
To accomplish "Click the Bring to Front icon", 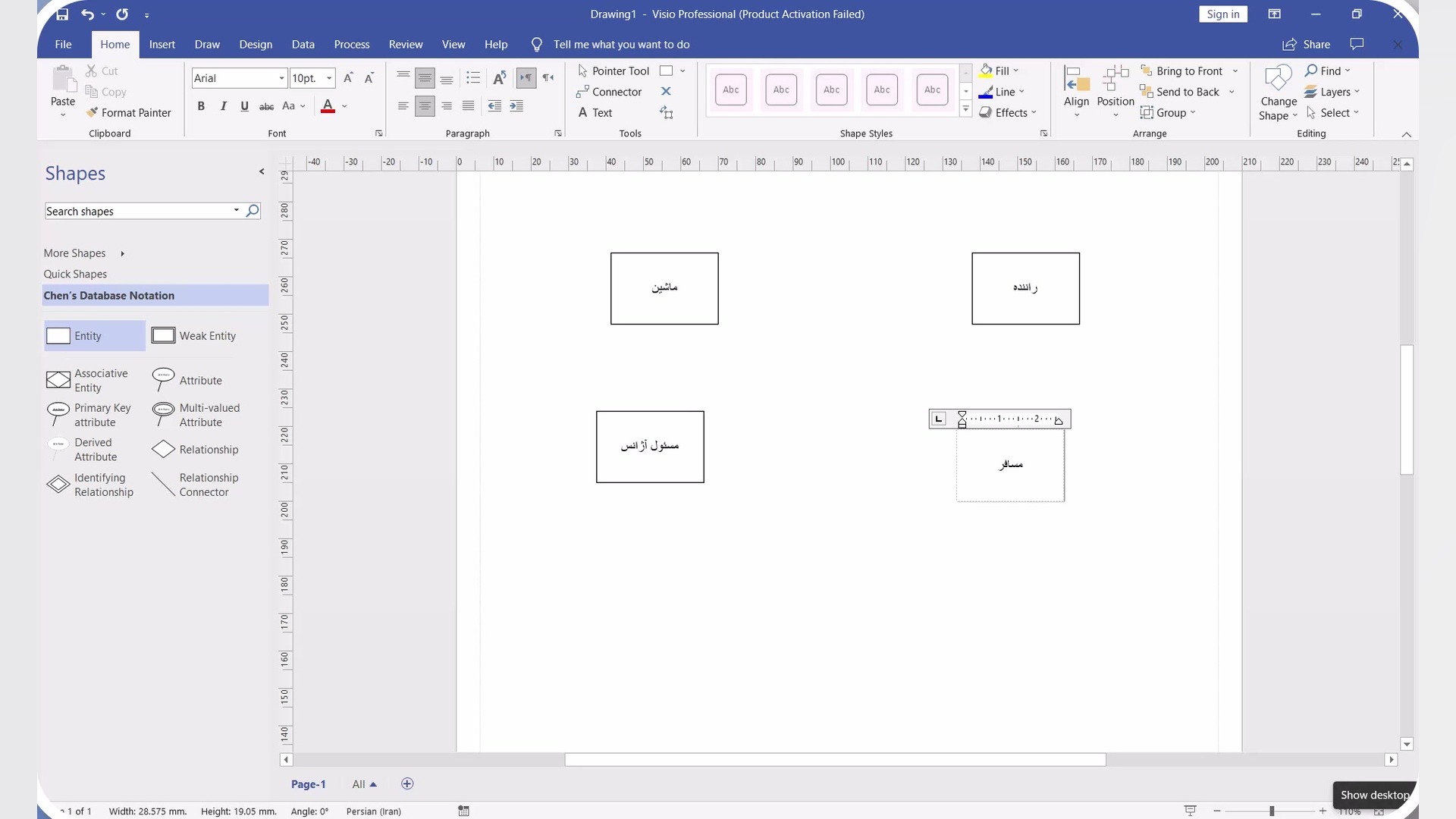I will click(1146, 71).
